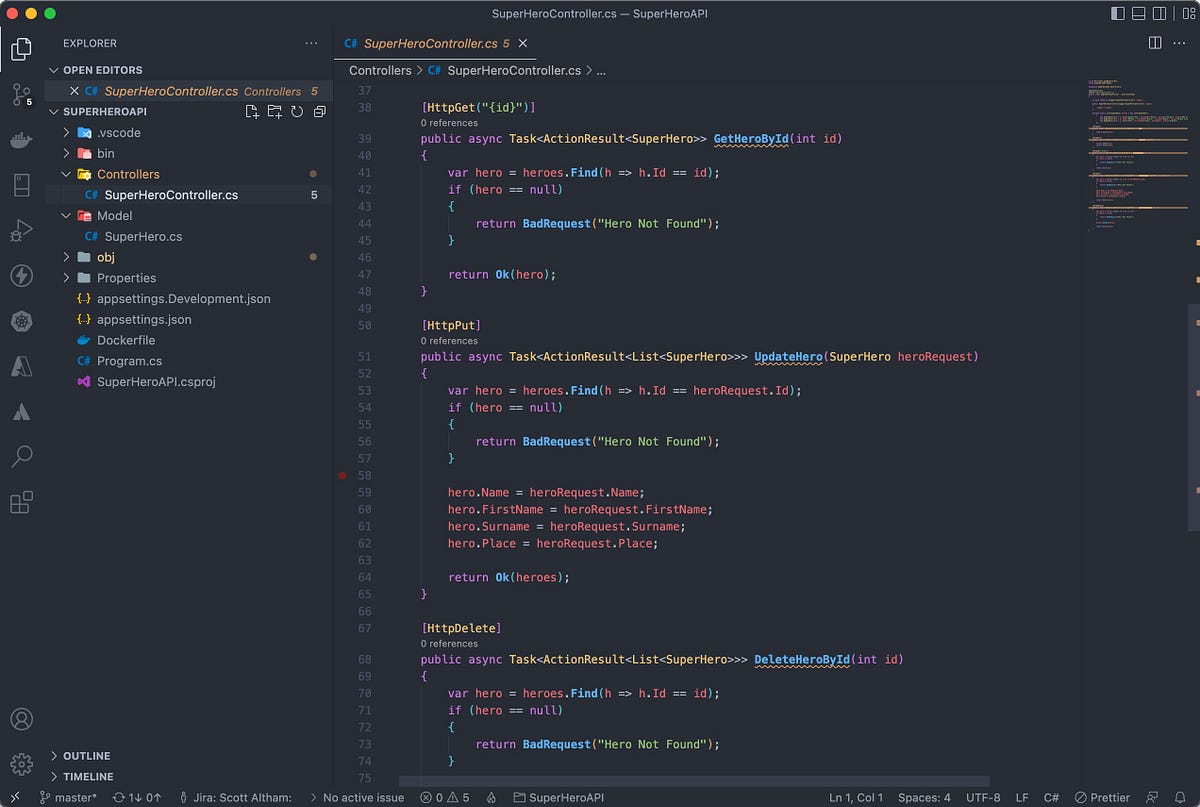The image size is (1200, 807).
Task: Open the Extensions view
Action: (21, 503)
